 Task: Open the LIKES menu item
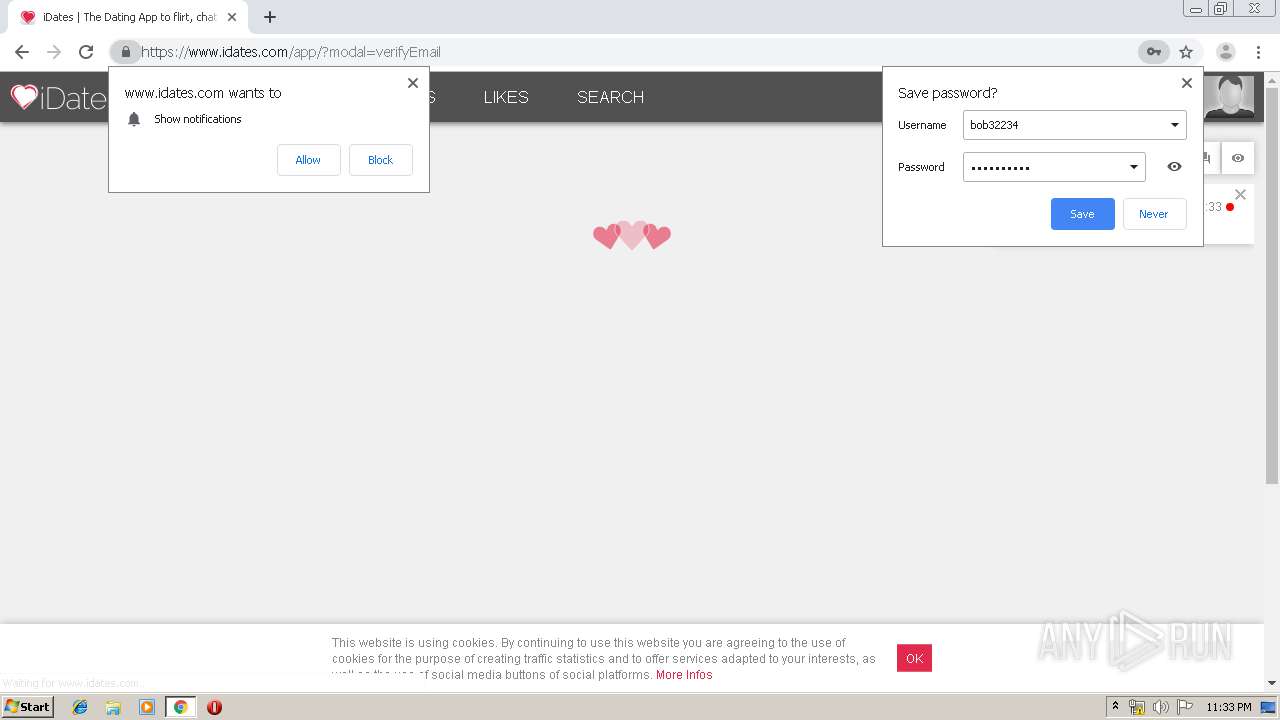(x=506, y=97)
